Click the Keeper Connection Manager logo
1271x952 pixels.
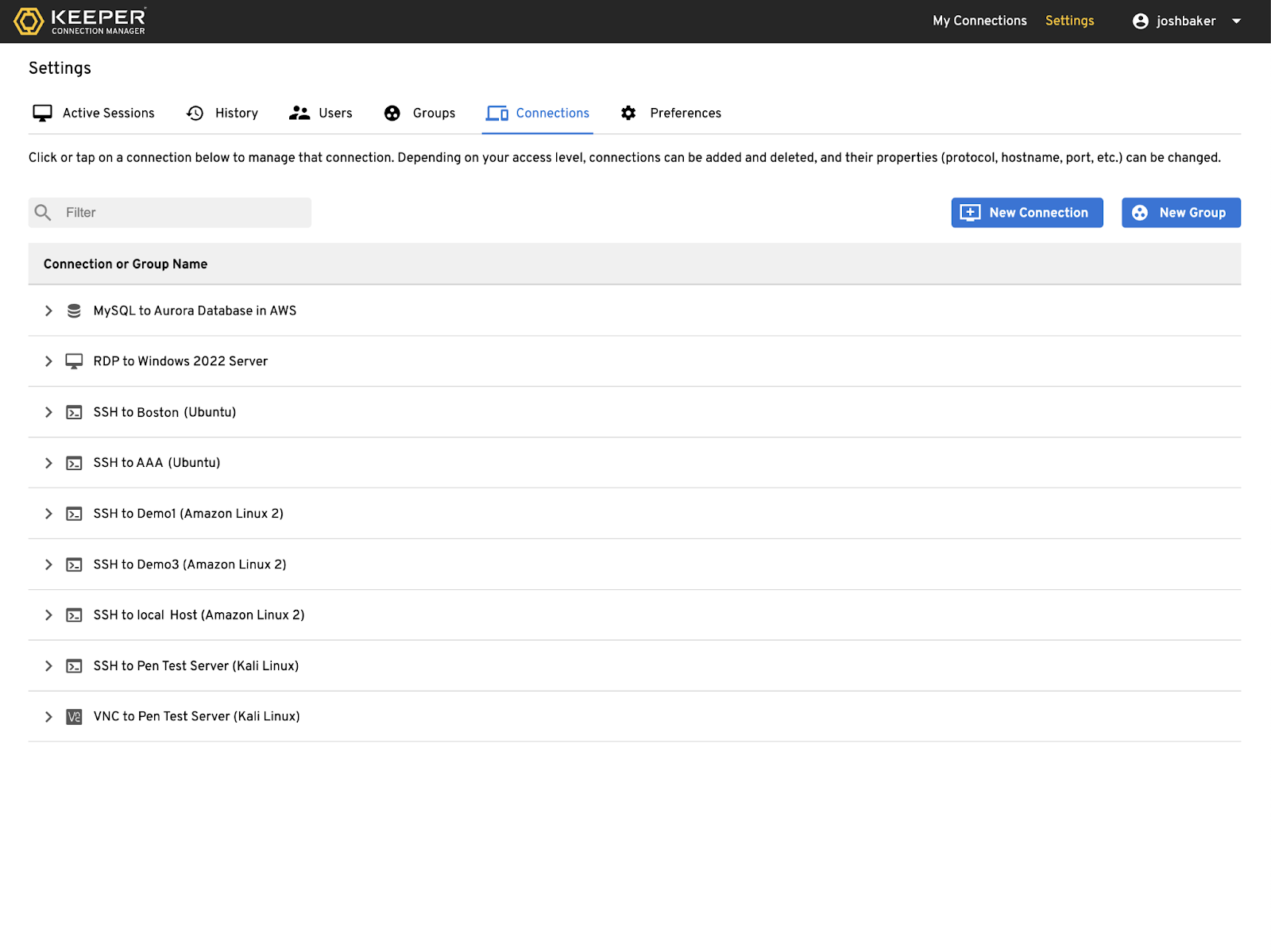[80, 21]
